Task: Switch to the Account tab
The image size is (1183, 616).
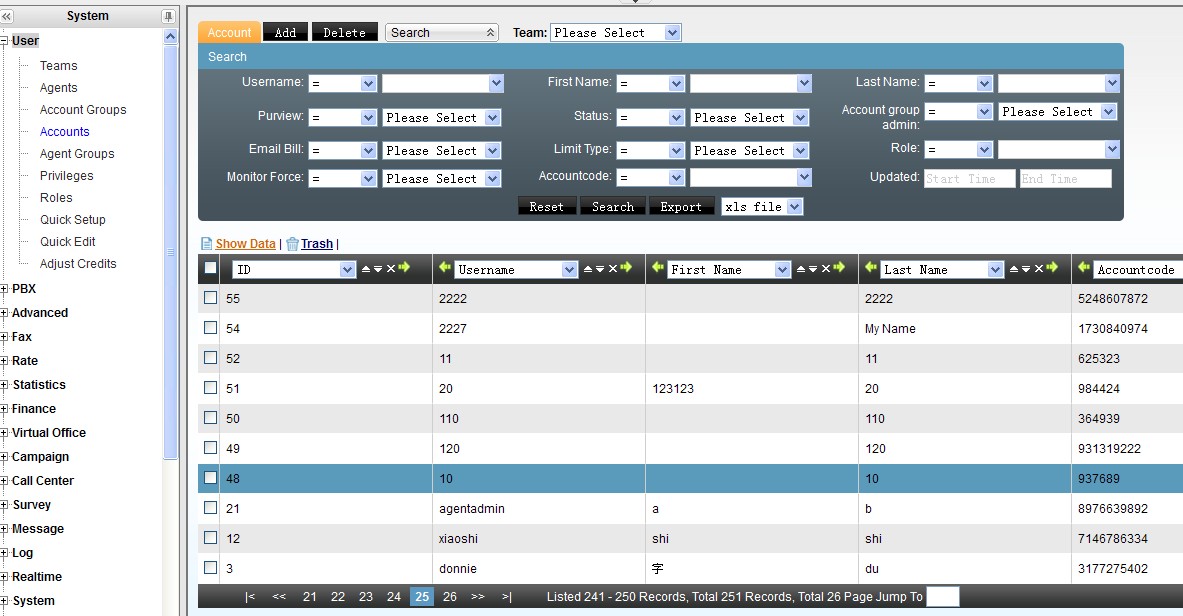Action: tap(229, 33)
